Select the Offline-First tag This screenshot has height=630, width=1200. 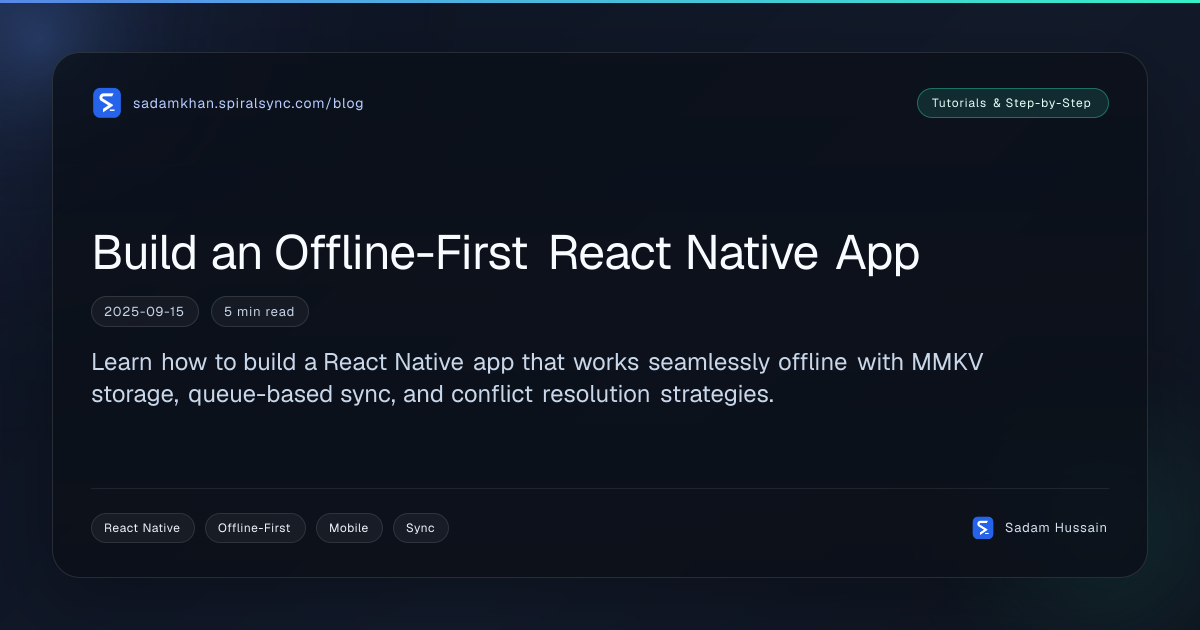(254, 528)
